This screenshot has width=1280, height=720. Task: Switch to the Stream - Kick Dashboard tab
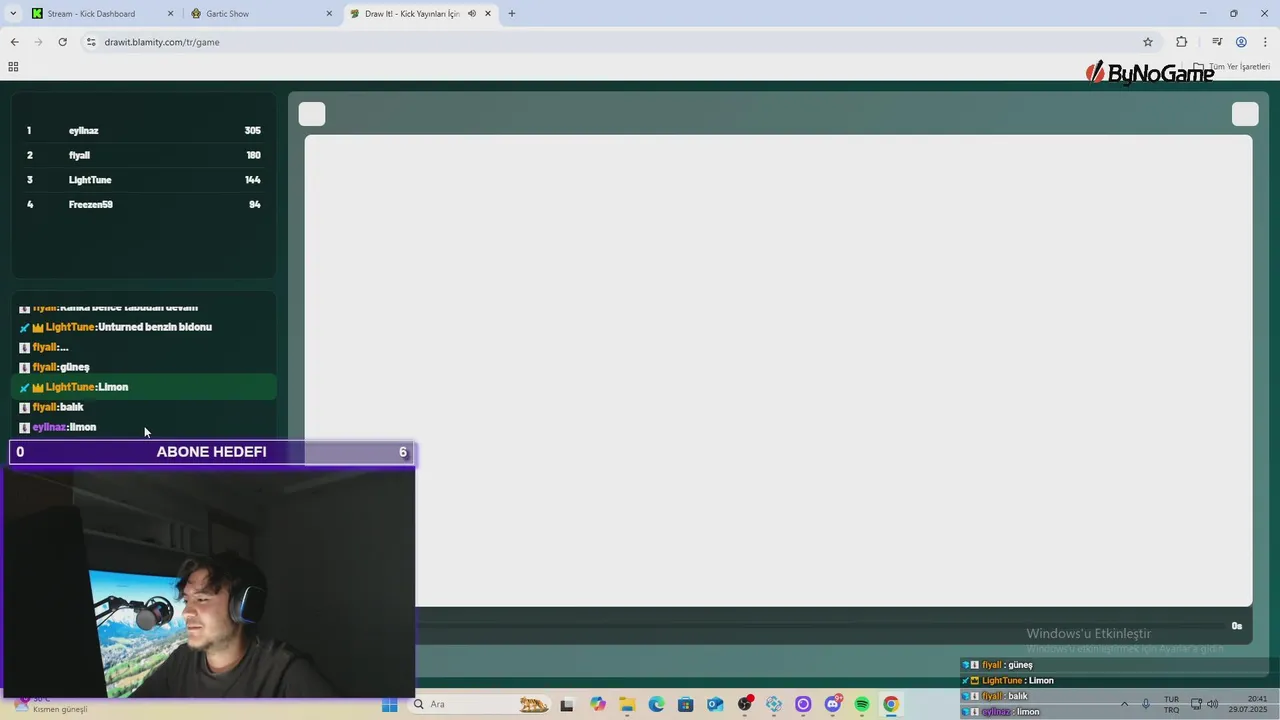pyautogui.click(x=92, y=14)
